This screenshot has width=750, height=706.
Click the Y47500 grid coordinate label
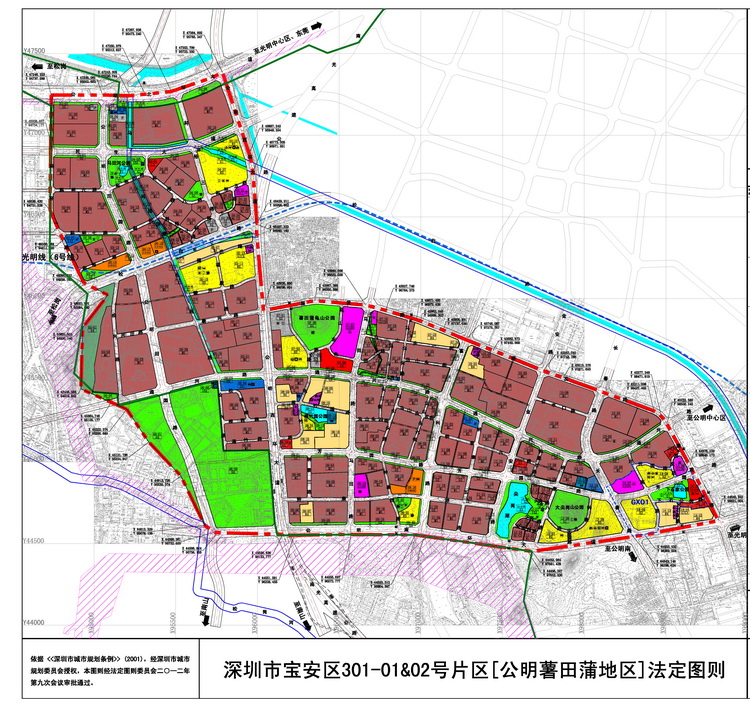click(36, 49)
